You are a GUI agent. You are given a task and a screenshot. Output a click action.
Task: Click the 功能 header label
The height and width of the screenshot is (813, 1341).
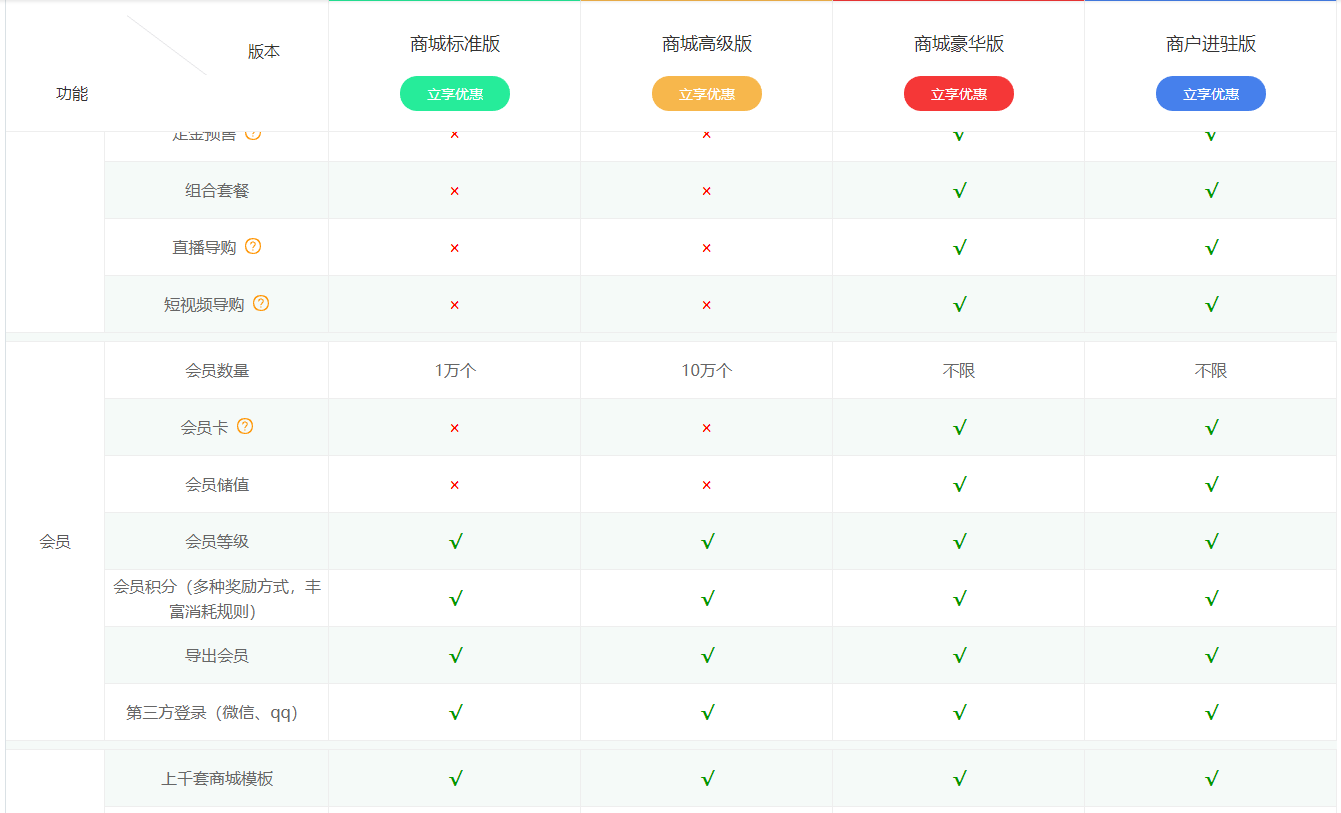point(72,94)
